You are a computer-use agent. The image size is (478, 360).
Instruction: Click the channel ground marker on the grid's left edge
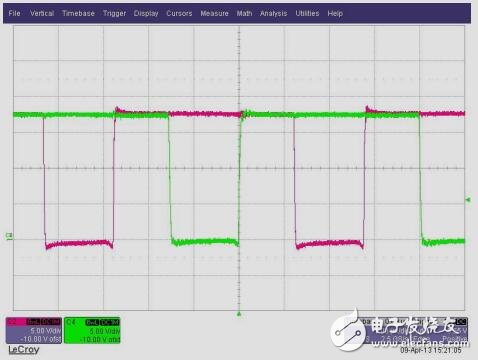(x=9, y=236)
